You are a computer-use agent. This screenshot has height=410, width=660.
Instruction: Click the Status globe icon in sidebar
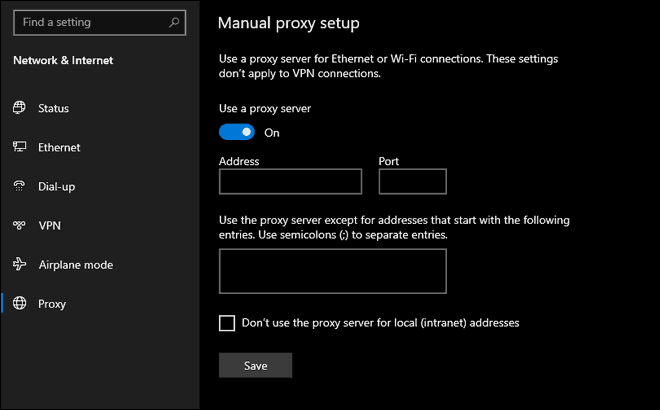pos(19,108)
